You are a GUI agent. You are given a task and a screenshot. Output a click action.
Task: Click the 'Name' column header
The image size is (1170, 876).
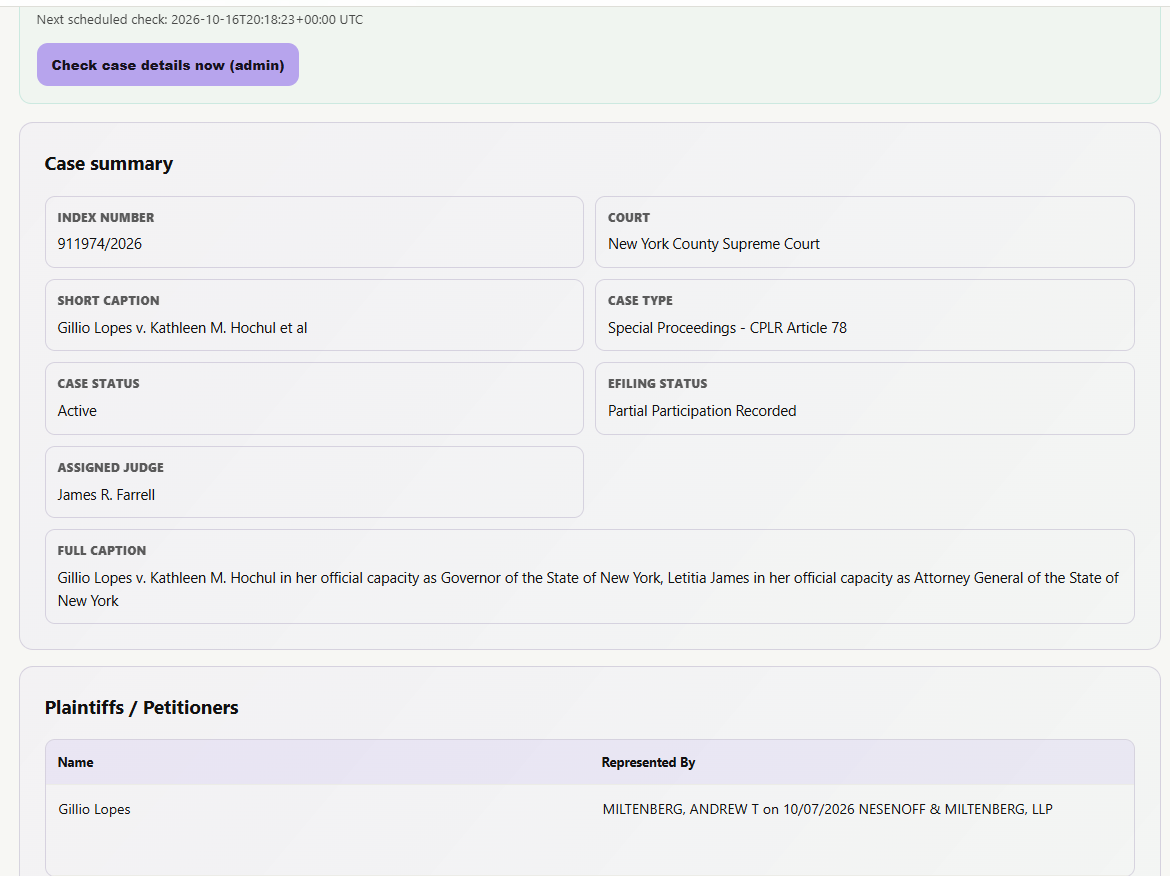click(75, 762)
